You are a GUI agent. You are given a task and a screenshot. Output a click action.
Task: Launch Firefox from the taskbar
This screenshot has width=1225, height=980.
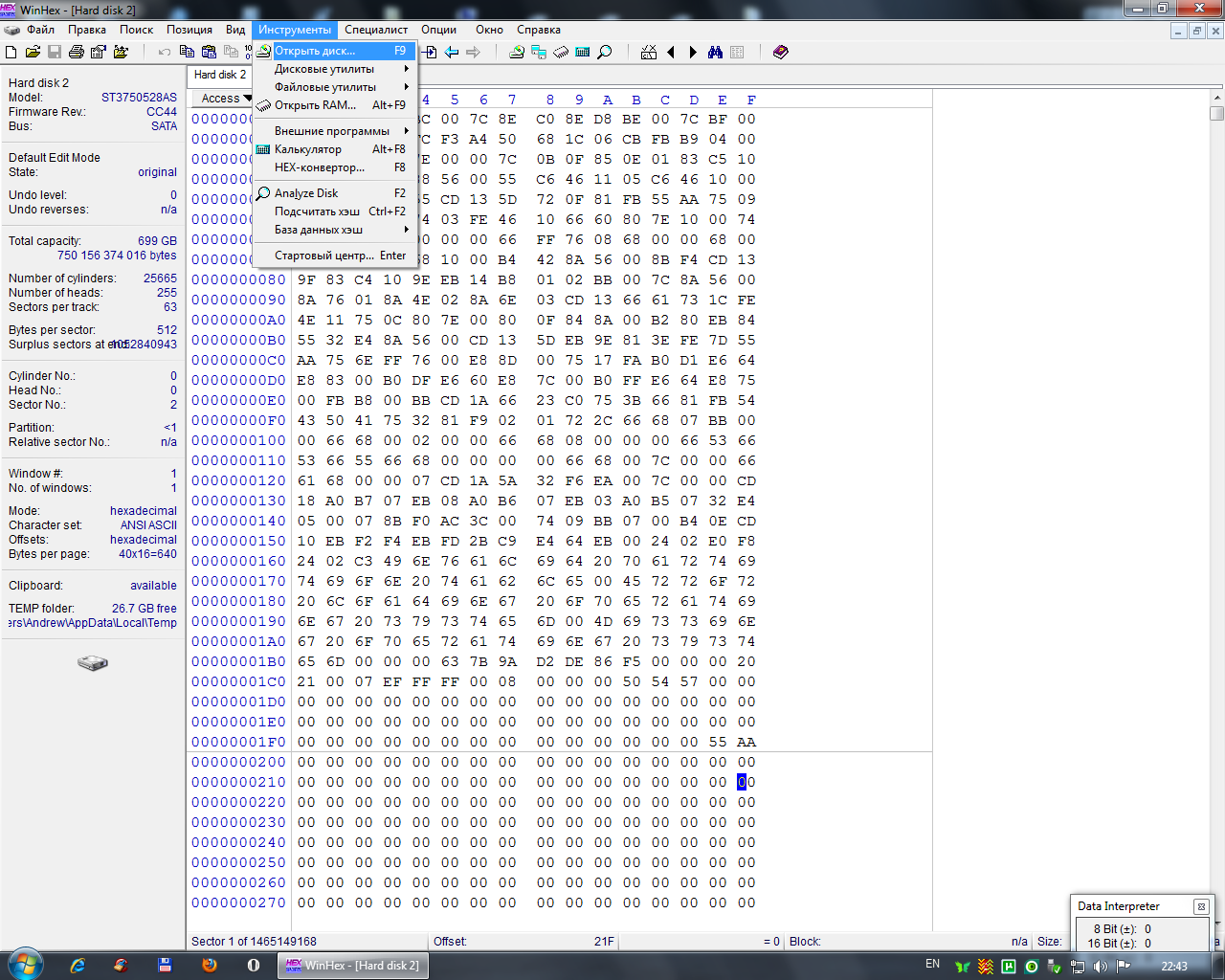tap(210, 966)
